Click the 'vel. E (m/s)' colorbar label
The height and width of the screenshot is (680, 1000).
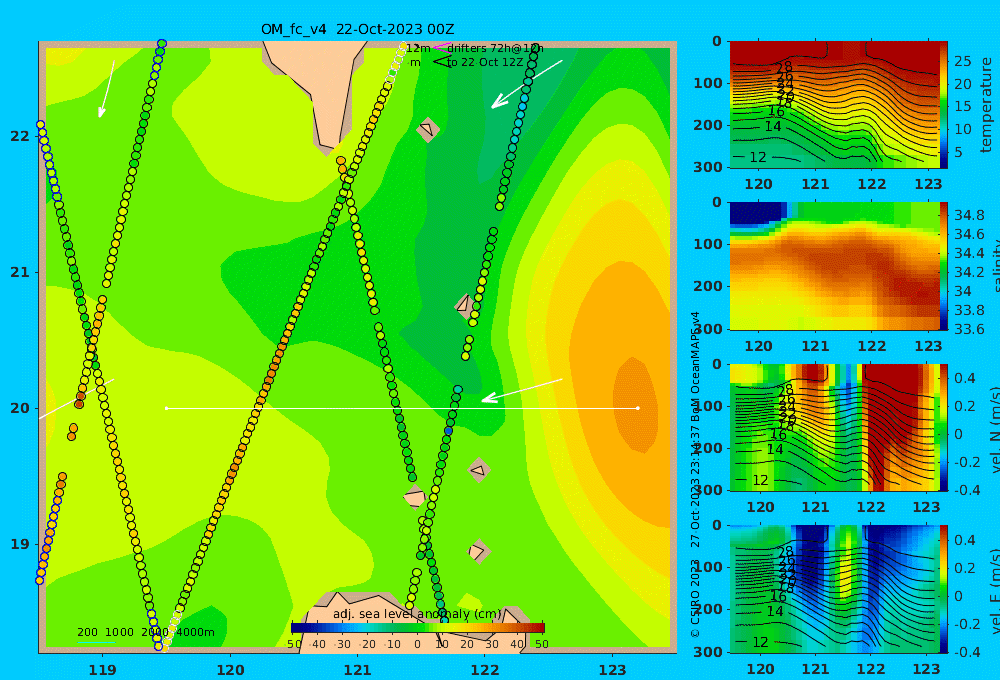(996, 591)
